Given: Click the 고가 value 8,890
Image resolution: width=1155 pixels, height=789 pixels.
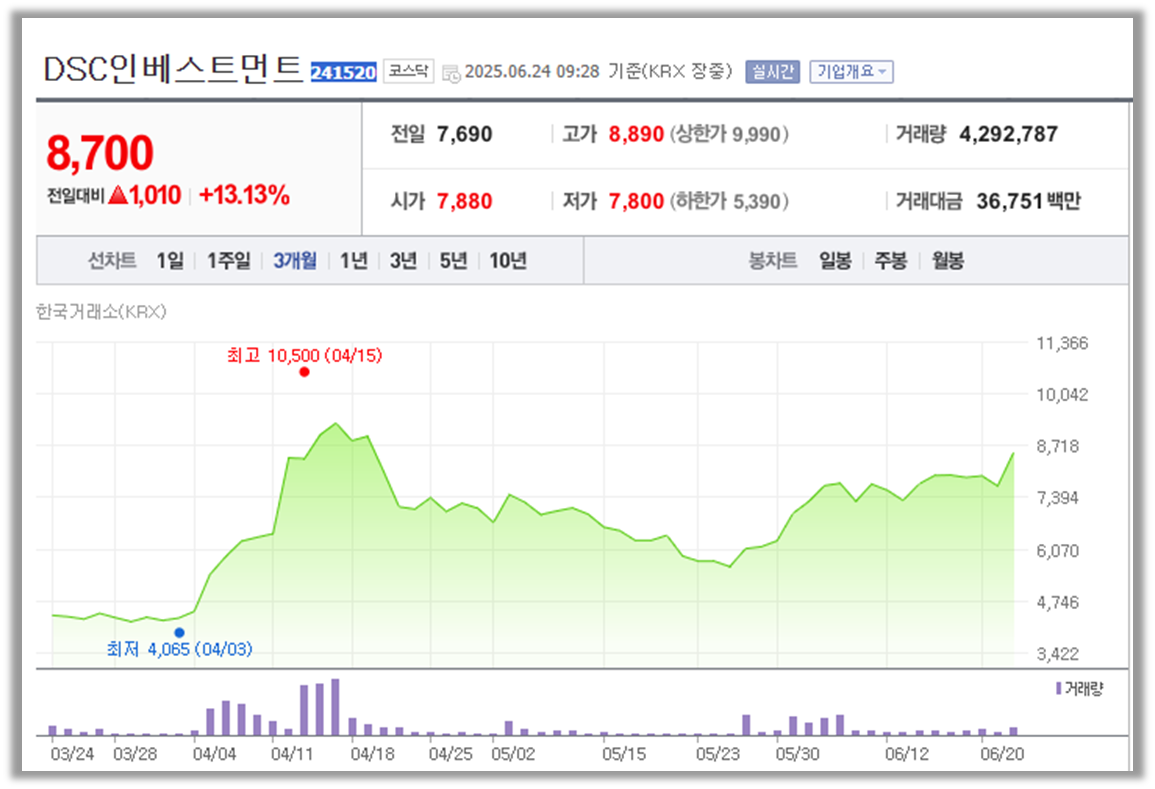Looking at the screenshot, I should 636,135.
